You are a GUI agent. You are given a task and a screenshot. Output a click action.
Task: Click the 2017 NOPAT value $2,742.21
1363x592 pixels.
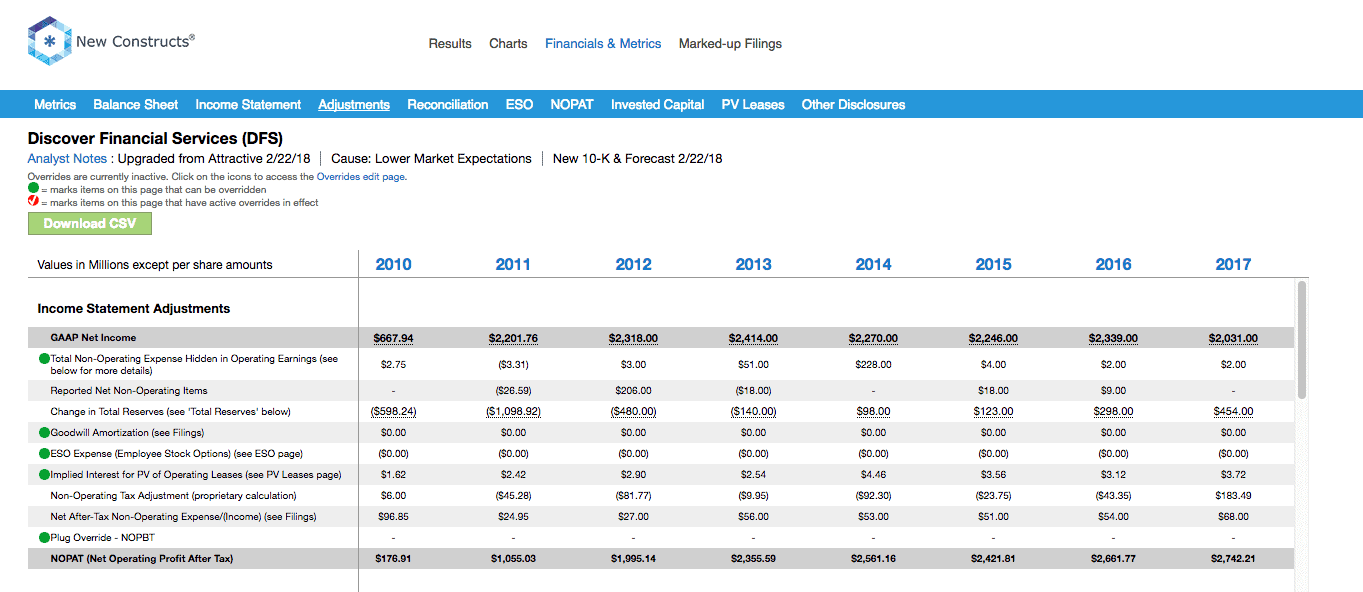[x=1233, y=559]
